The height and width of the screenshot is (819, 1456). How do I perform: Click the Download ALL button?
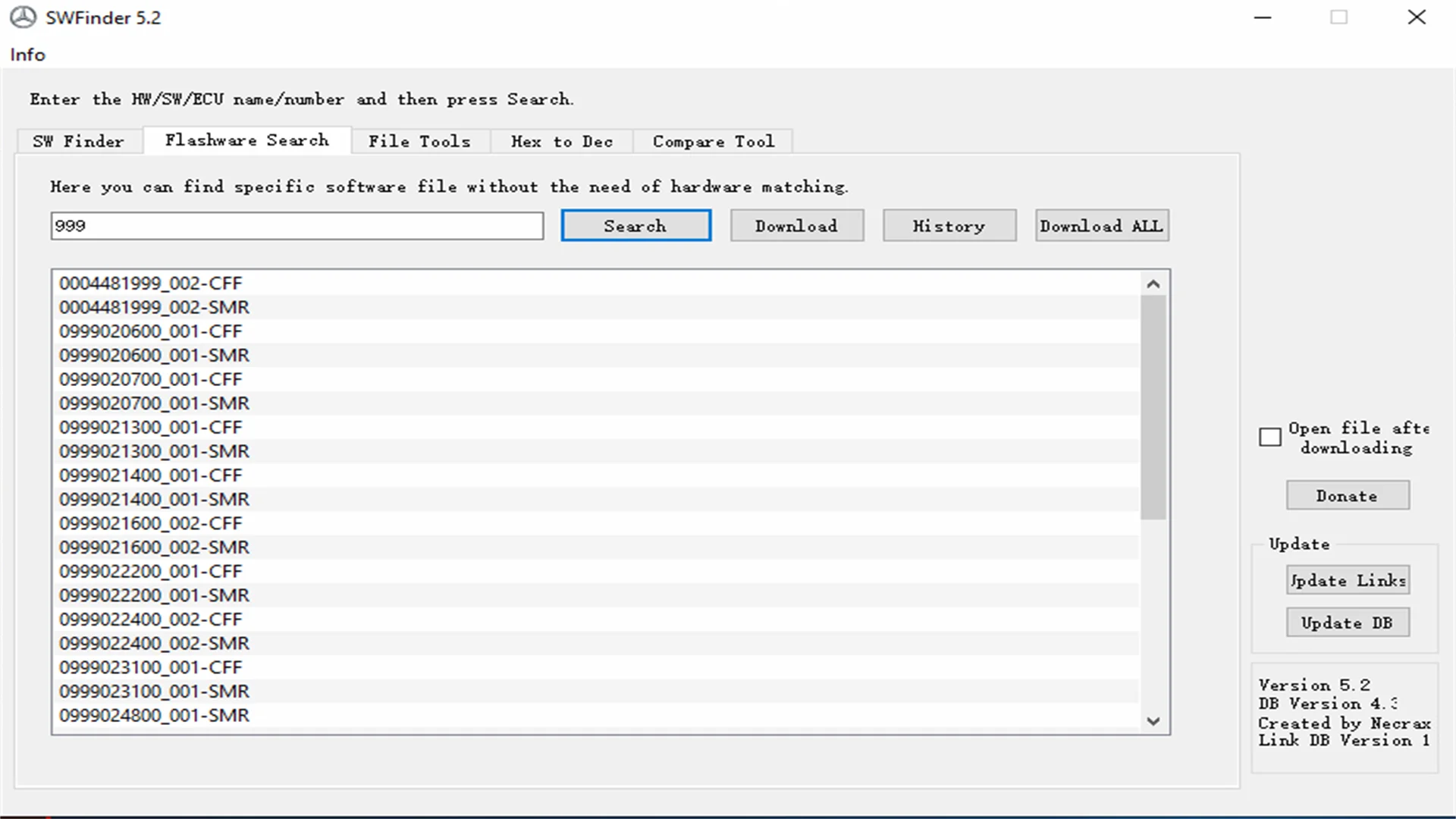1102,226
